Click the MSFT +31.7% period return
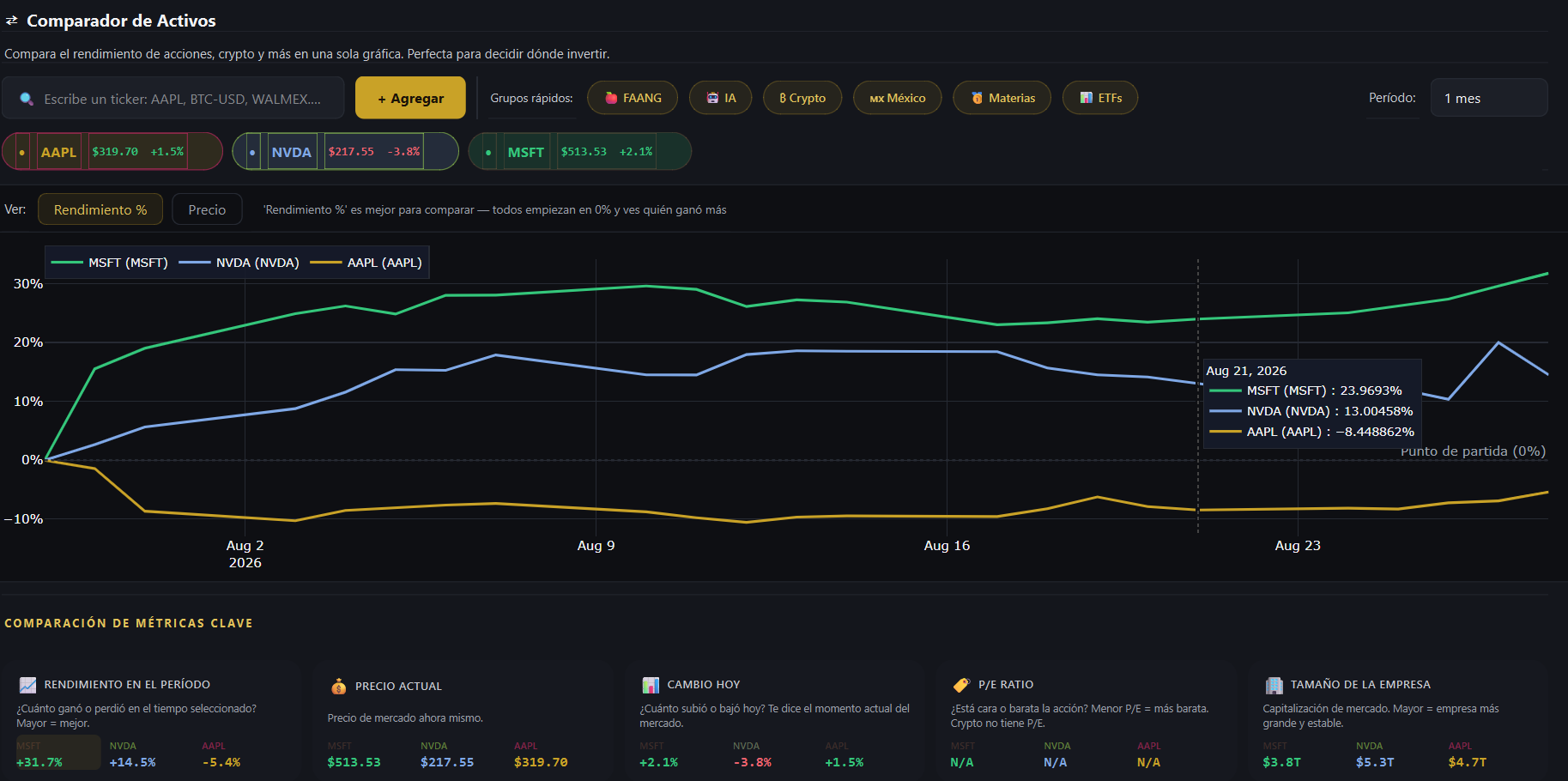The height and width of the screenshot is (781, 1568). 39,762
